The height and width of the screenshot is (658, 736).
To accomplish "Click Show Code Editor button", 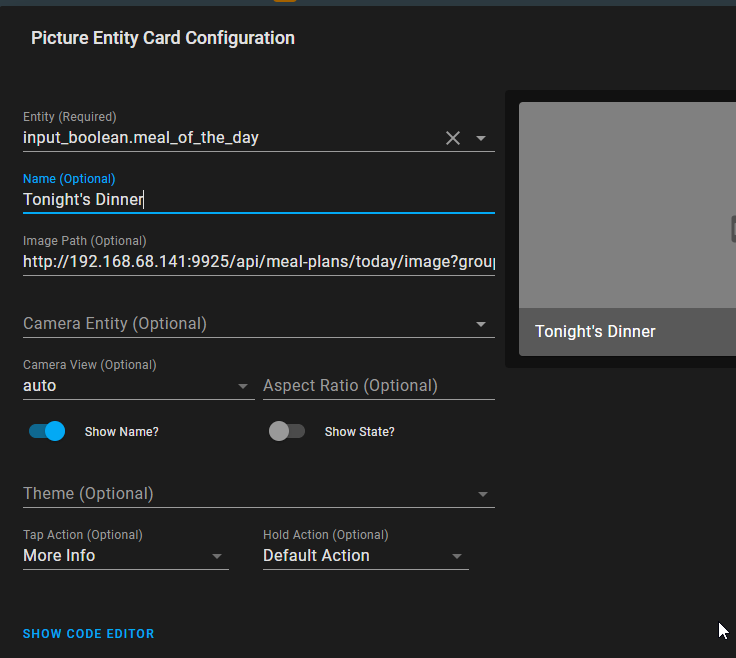I will 89,634.
